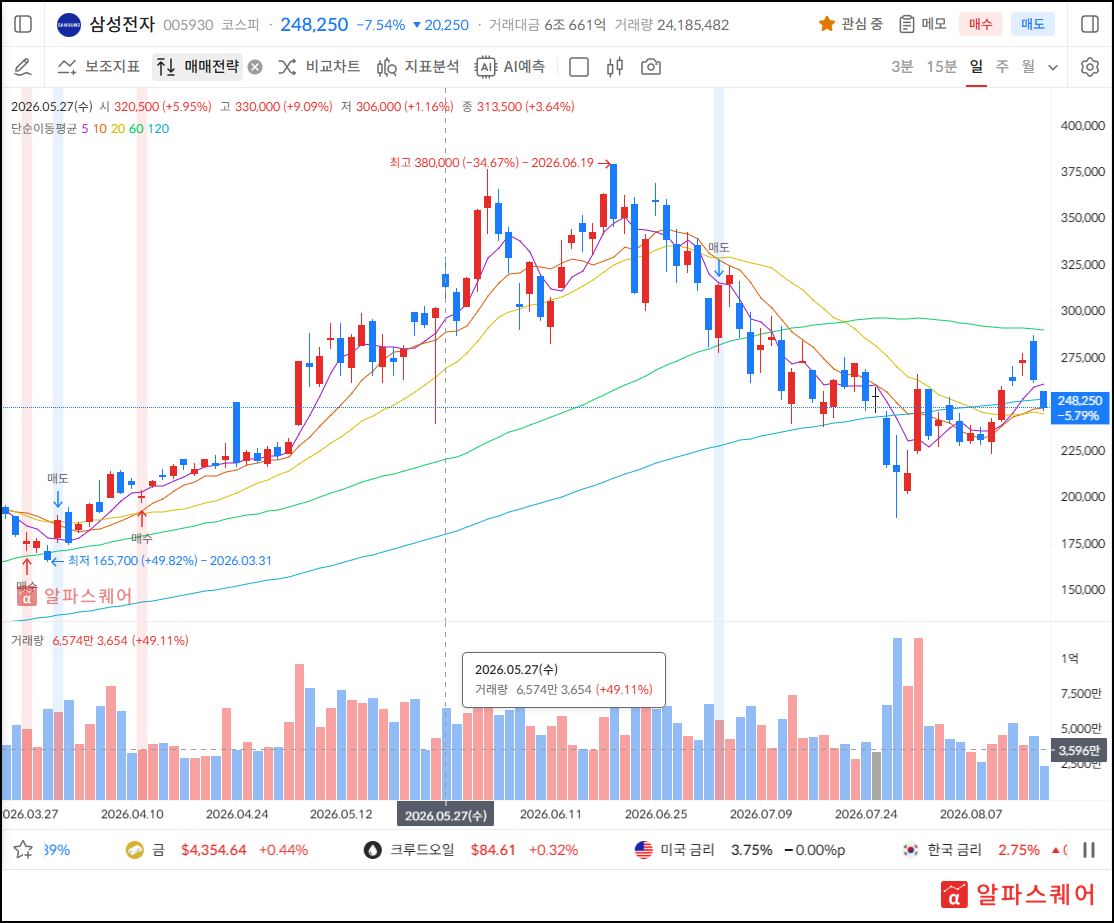
Task: Click the 3,596만 volume axis label
Action: (1079, 750)
